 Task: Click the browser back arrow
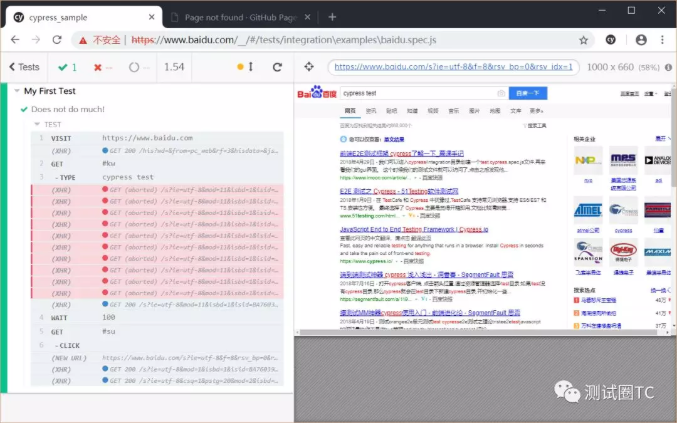point(15,40)
